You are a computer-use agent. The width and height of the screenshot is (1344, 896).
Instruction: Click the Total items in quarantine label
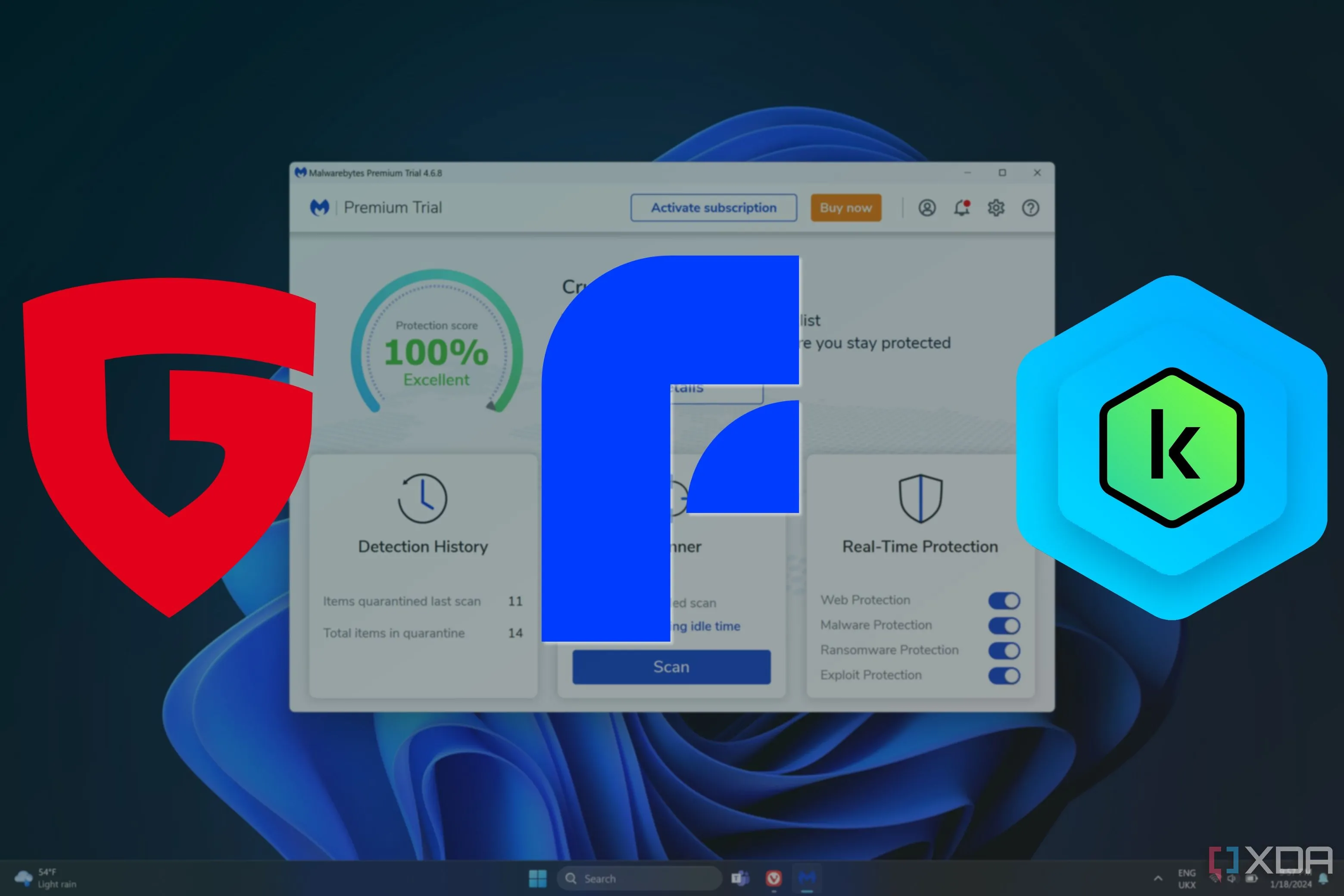coord(393,633)
